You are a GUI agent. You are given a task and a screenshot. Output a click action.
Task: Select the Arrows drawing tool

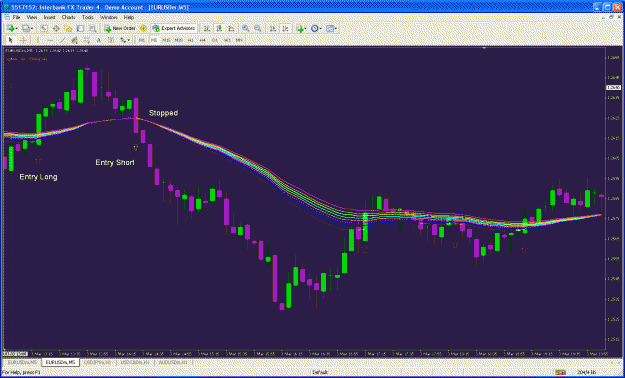(x=123, y=40)
